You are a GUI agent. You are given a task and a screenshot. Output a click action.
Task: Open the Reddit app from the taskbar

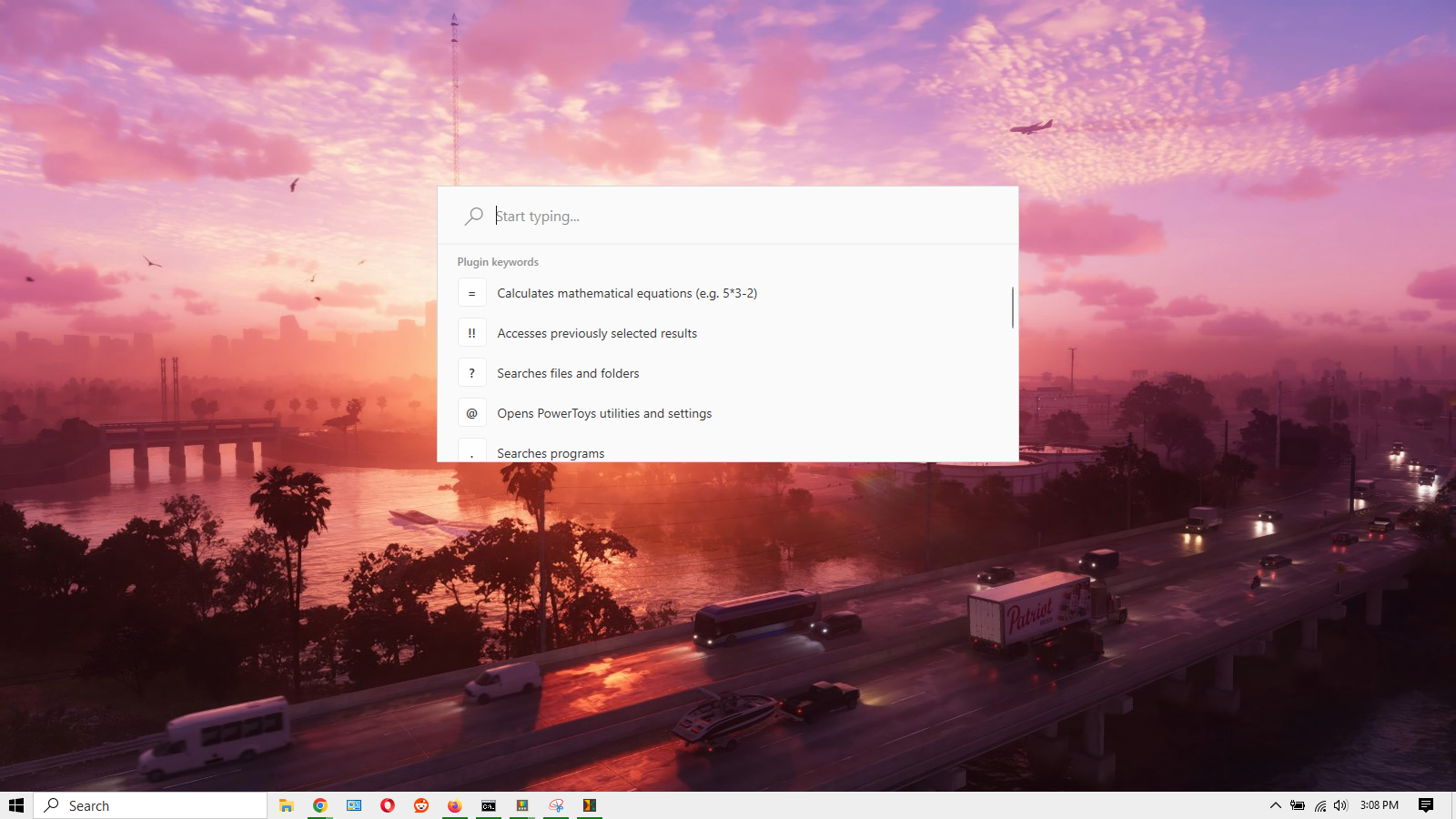point(420,805)
